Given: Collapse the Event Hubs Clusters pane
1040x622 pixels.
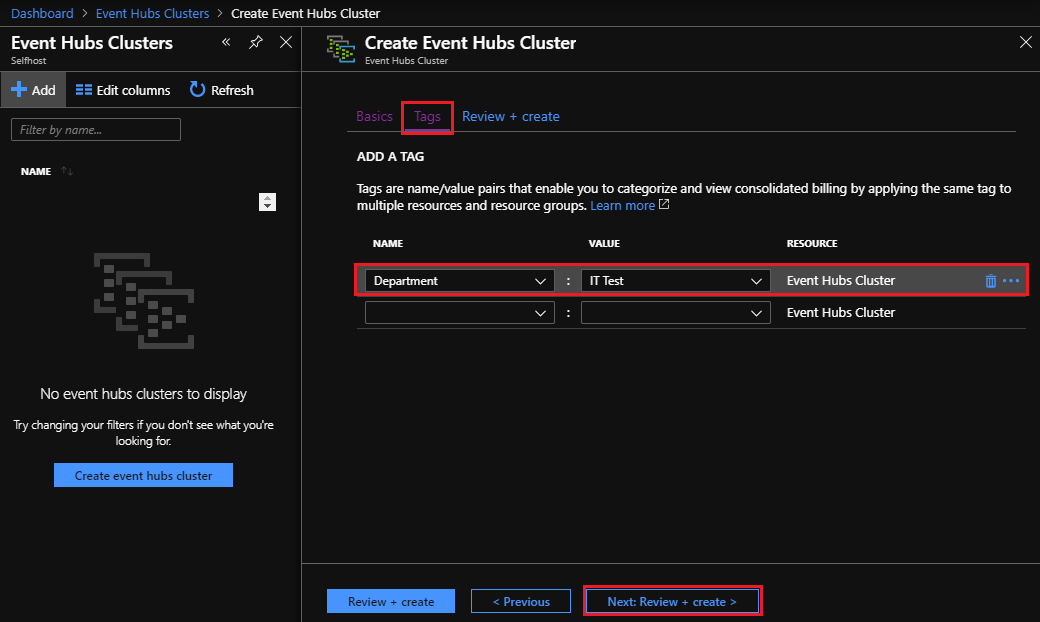Looking at the screenshot, I should (x=226, y=42).
